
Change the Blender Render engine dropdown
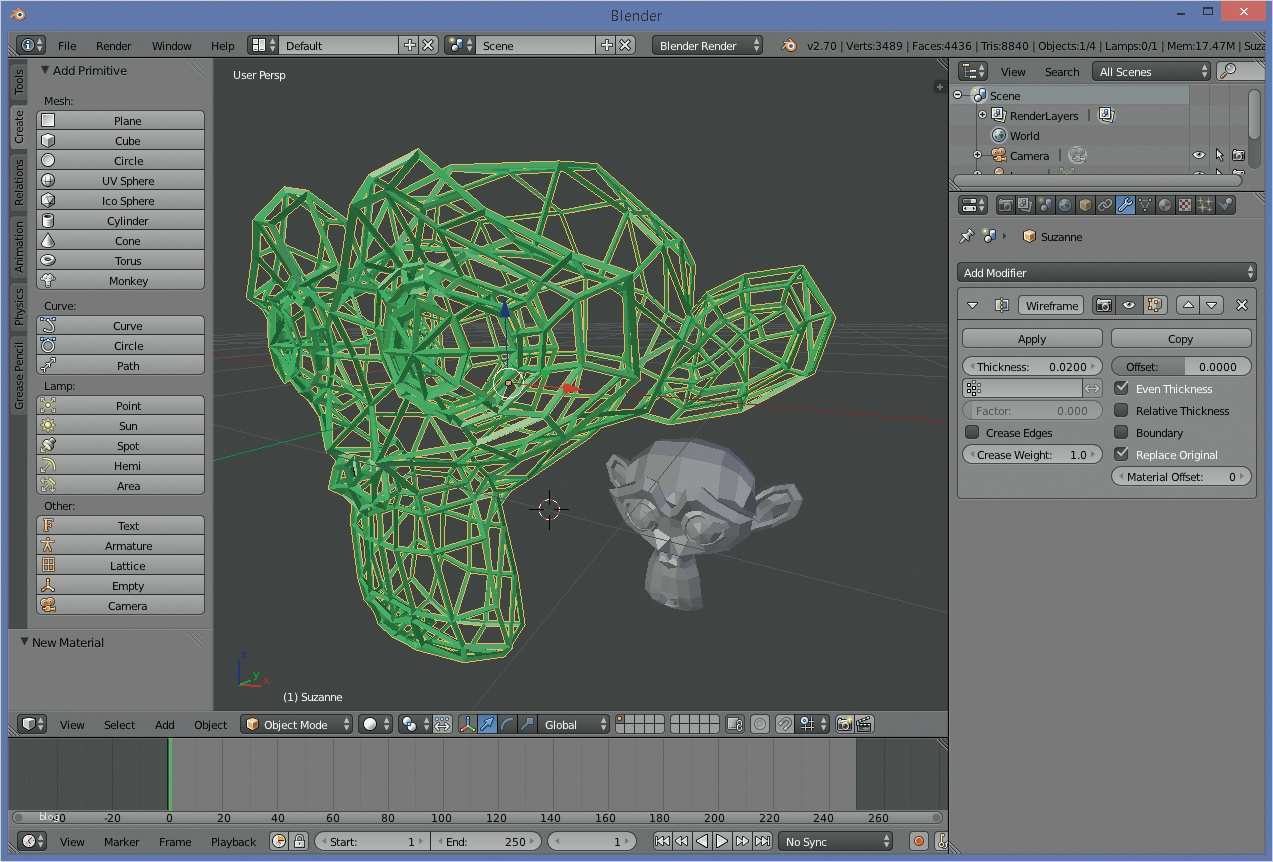tap(707, 46)
